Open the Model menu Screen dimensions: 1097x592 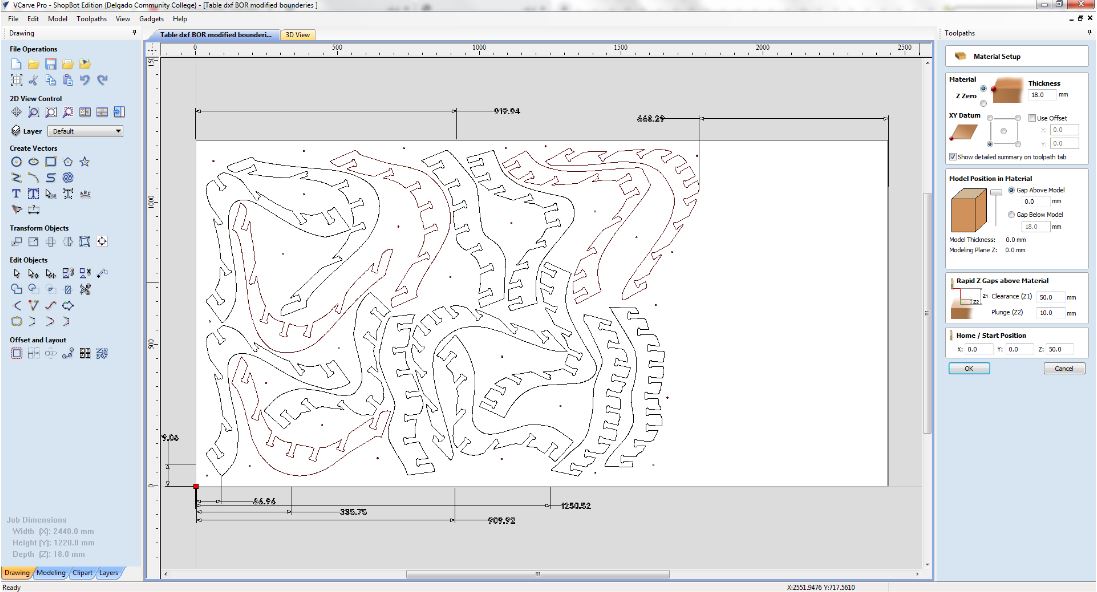57,19
